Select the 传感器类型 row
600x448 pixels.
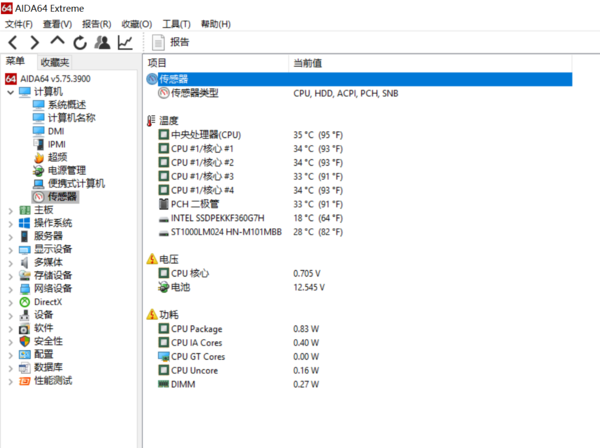359,93
